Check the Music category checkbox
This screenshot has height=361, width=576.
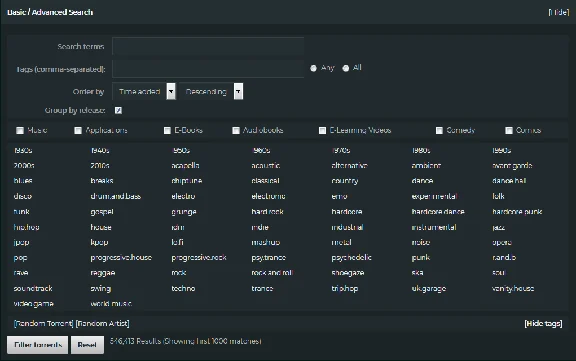tap(20, 130)
